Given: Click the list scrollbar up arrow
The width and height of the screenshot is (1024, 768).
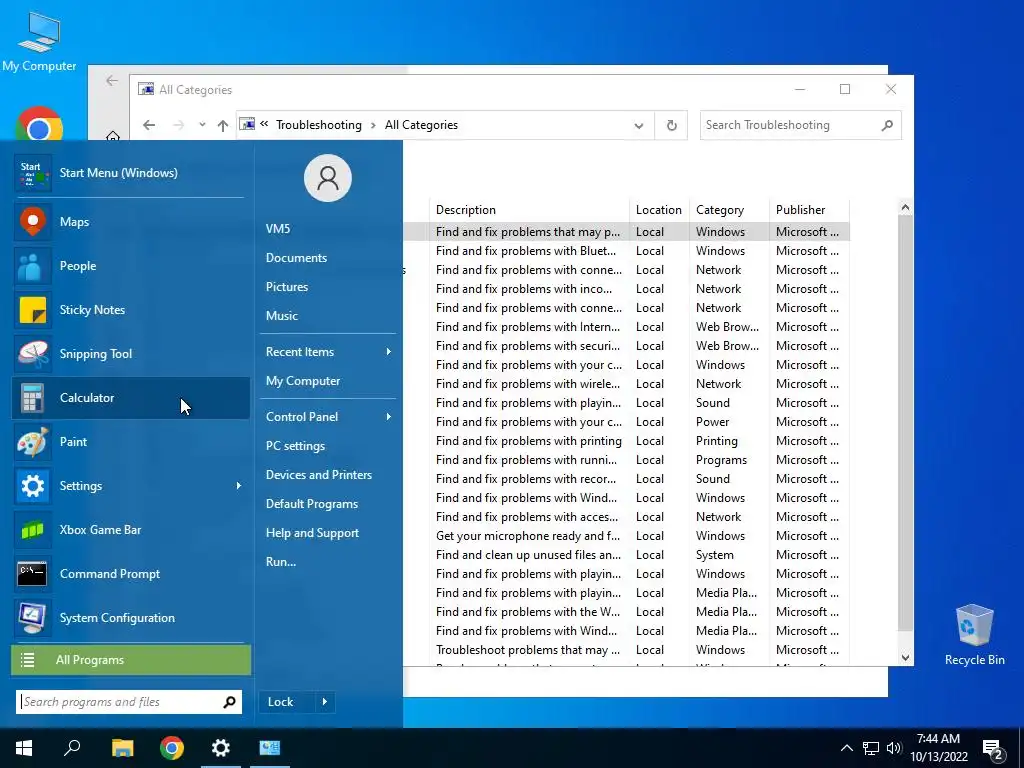Looking at the screenshot, I should click(x=905, y=208).
